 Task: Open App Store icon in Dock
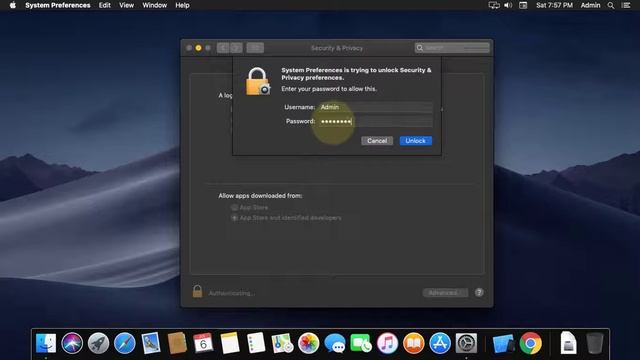pyautogui.click(x=440, y=343)
